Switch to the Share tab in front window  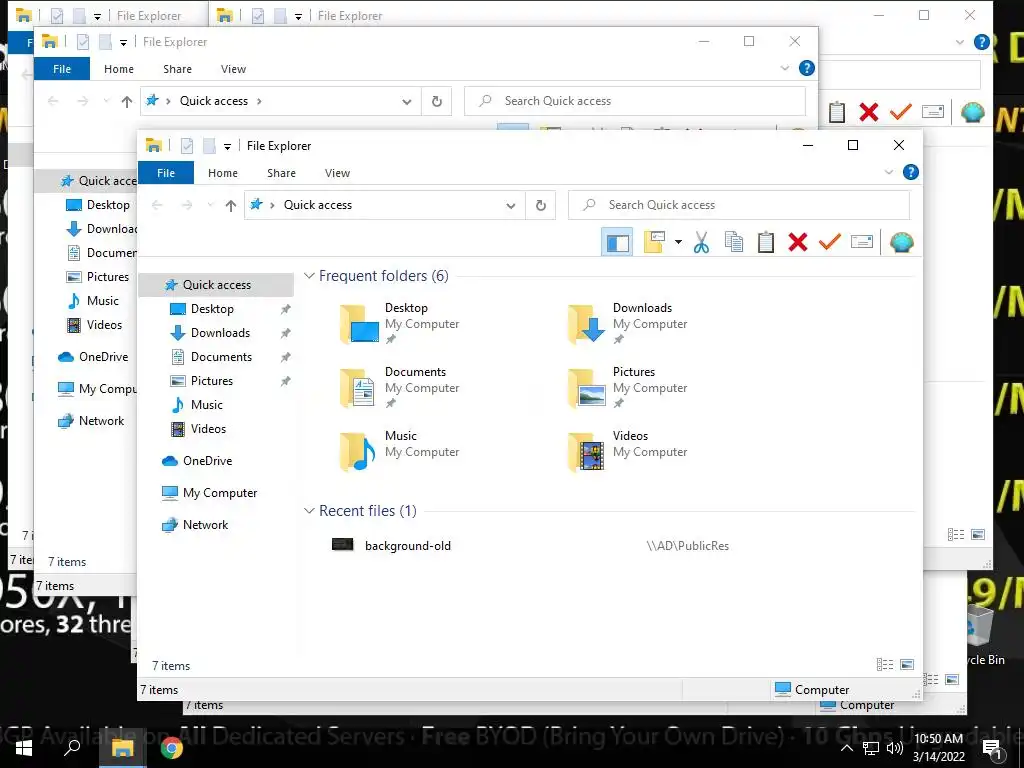pyautogui.click(x=281, y=173)
